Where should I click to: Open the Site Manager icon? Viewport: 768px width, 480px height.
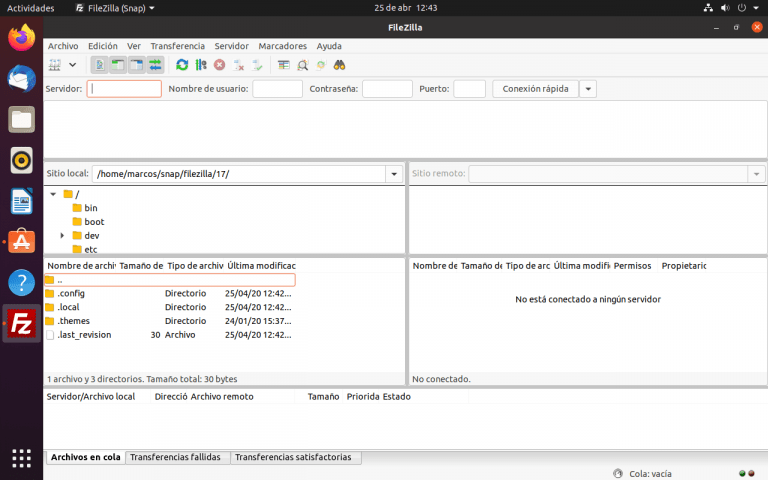54,65
